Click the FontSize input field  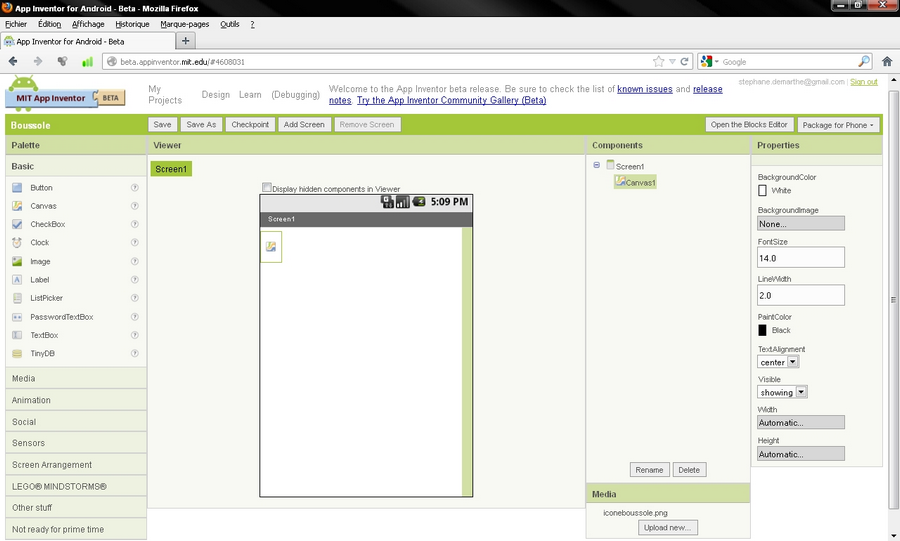801,258
